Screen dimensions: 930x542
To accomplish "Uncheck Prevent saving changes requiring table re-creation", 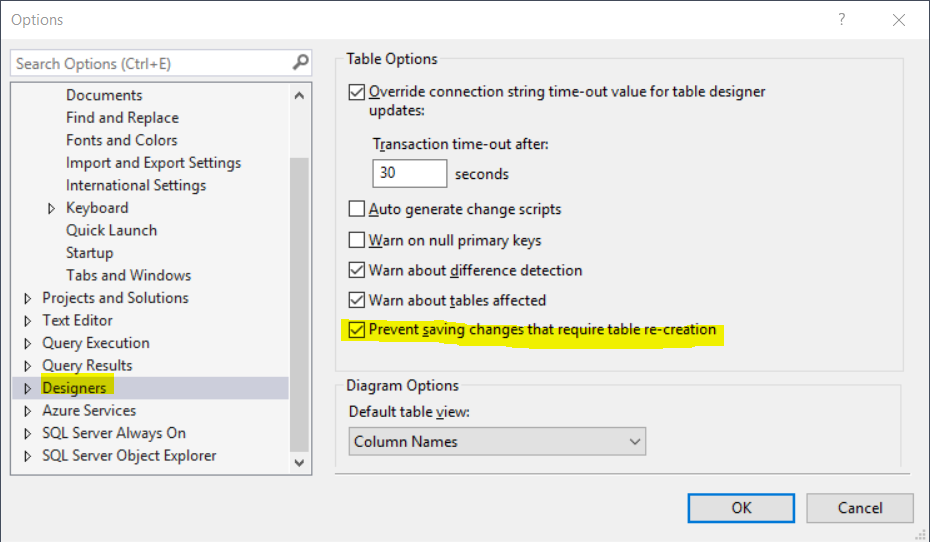I will click(356, 330).
